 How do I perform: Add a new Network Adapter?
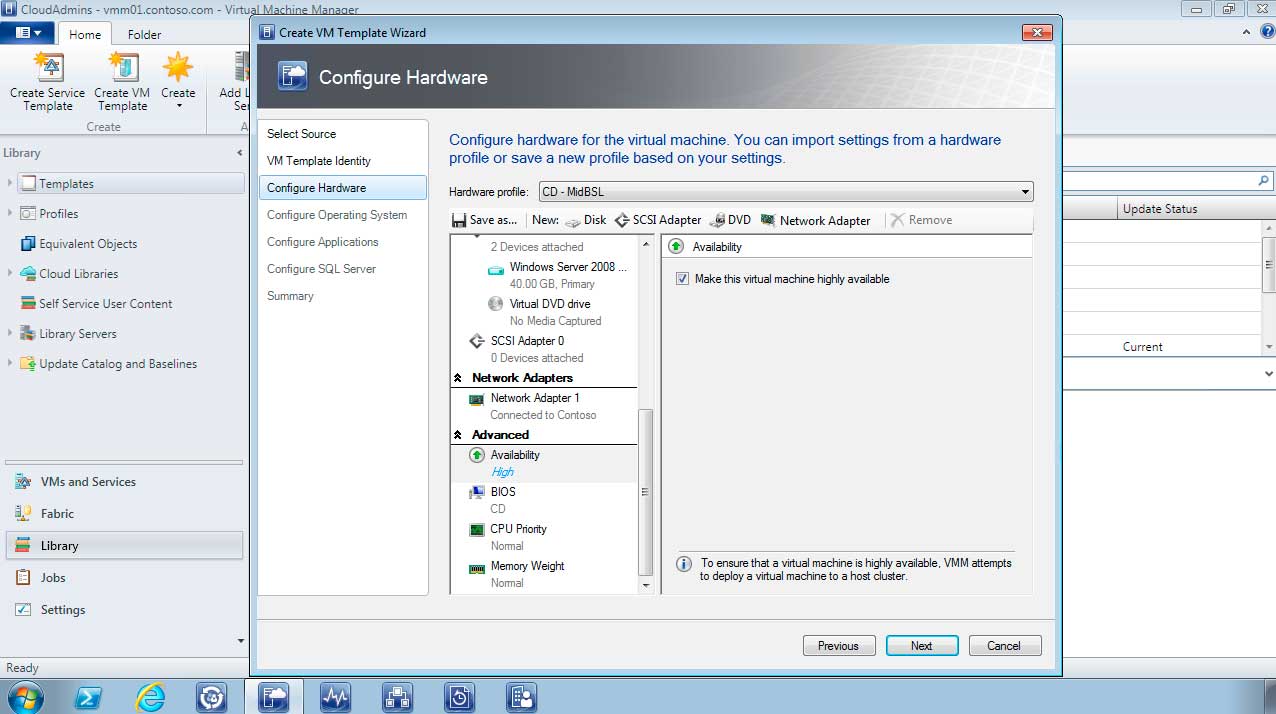(x=815, y=220)
